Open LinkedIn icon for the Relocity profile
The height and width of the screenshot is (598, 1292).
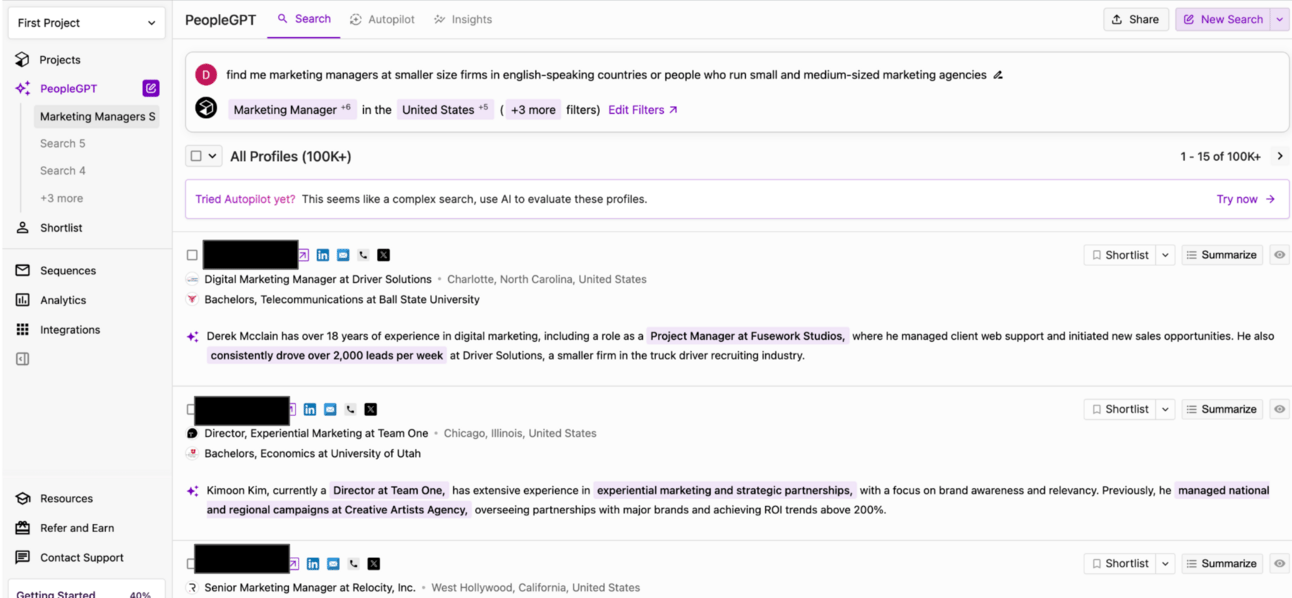[313, 564]
